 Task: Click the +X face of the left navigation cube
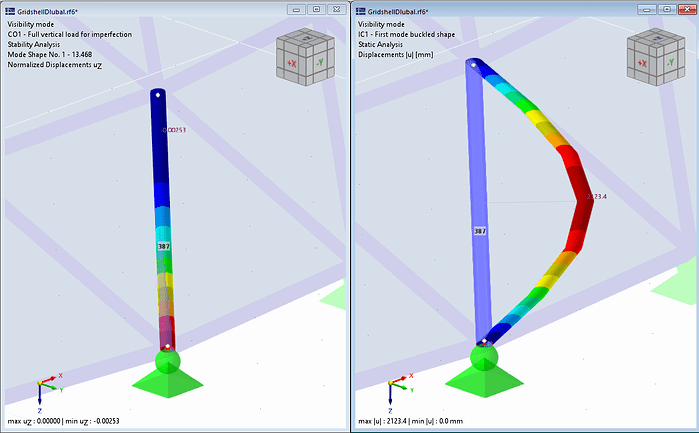[x=293, y=62]
